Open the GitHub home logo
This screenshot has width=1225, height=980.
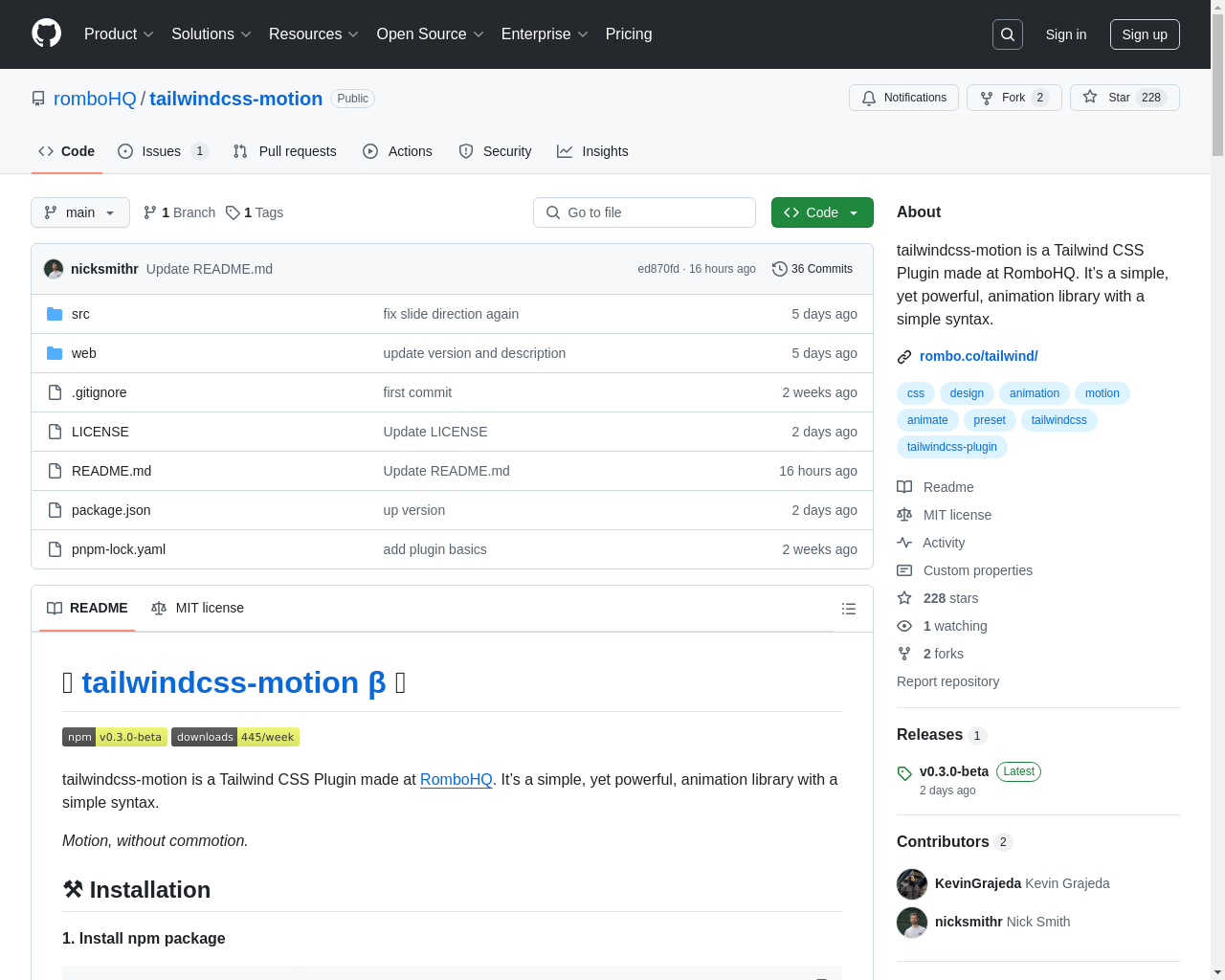[x=47, y=33]
